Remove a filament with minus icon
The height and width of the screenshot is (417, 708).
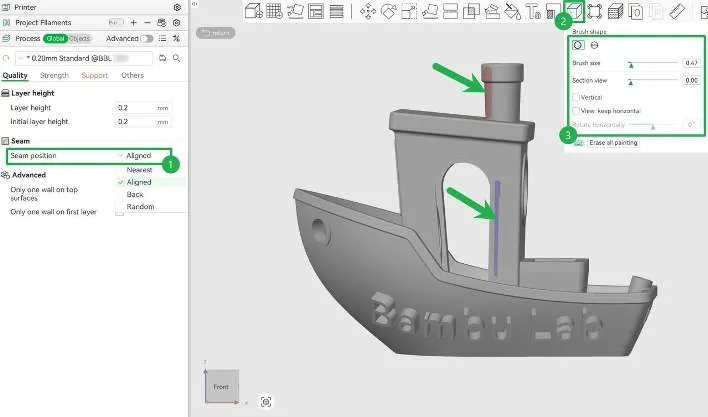pos(147,23)
